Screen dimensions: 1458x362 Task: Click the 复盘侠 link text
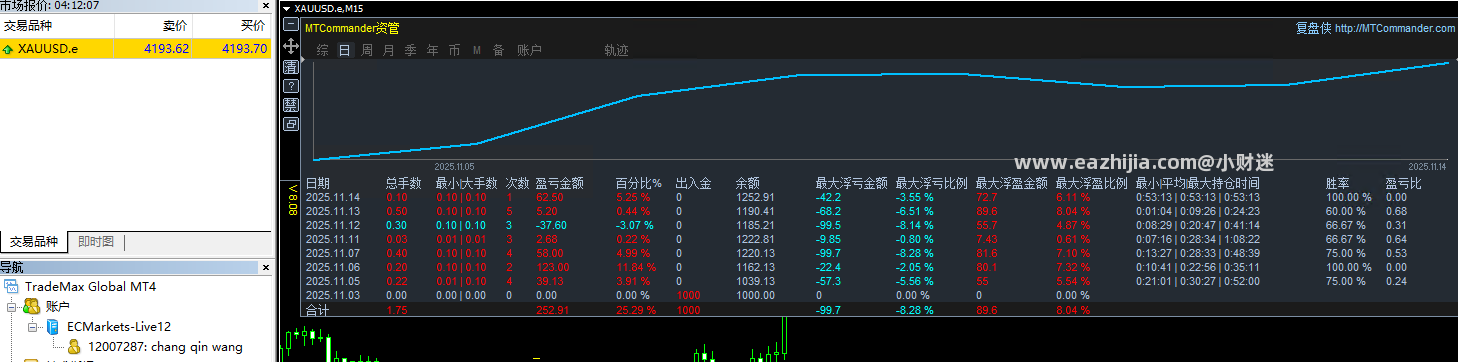coord(1313,28)
